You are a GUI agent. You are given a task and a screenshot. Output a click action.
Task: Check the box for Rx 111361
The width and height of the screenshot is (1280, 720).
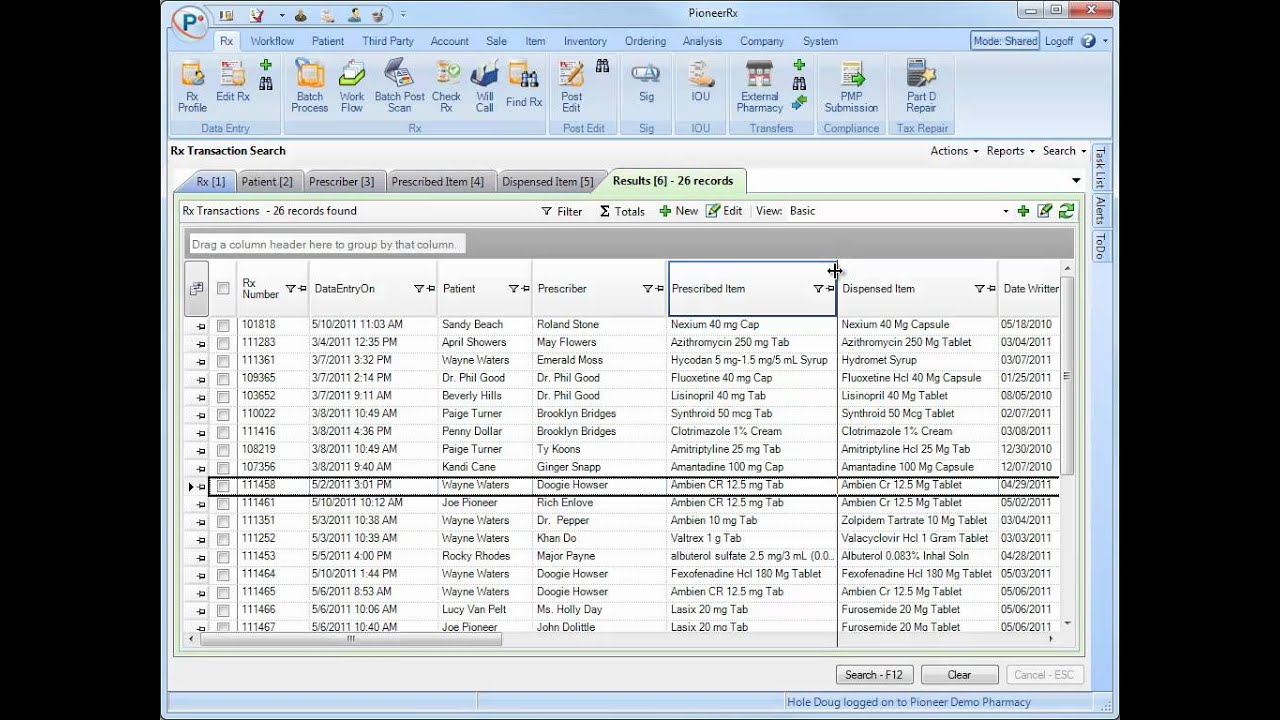point(223,361)
